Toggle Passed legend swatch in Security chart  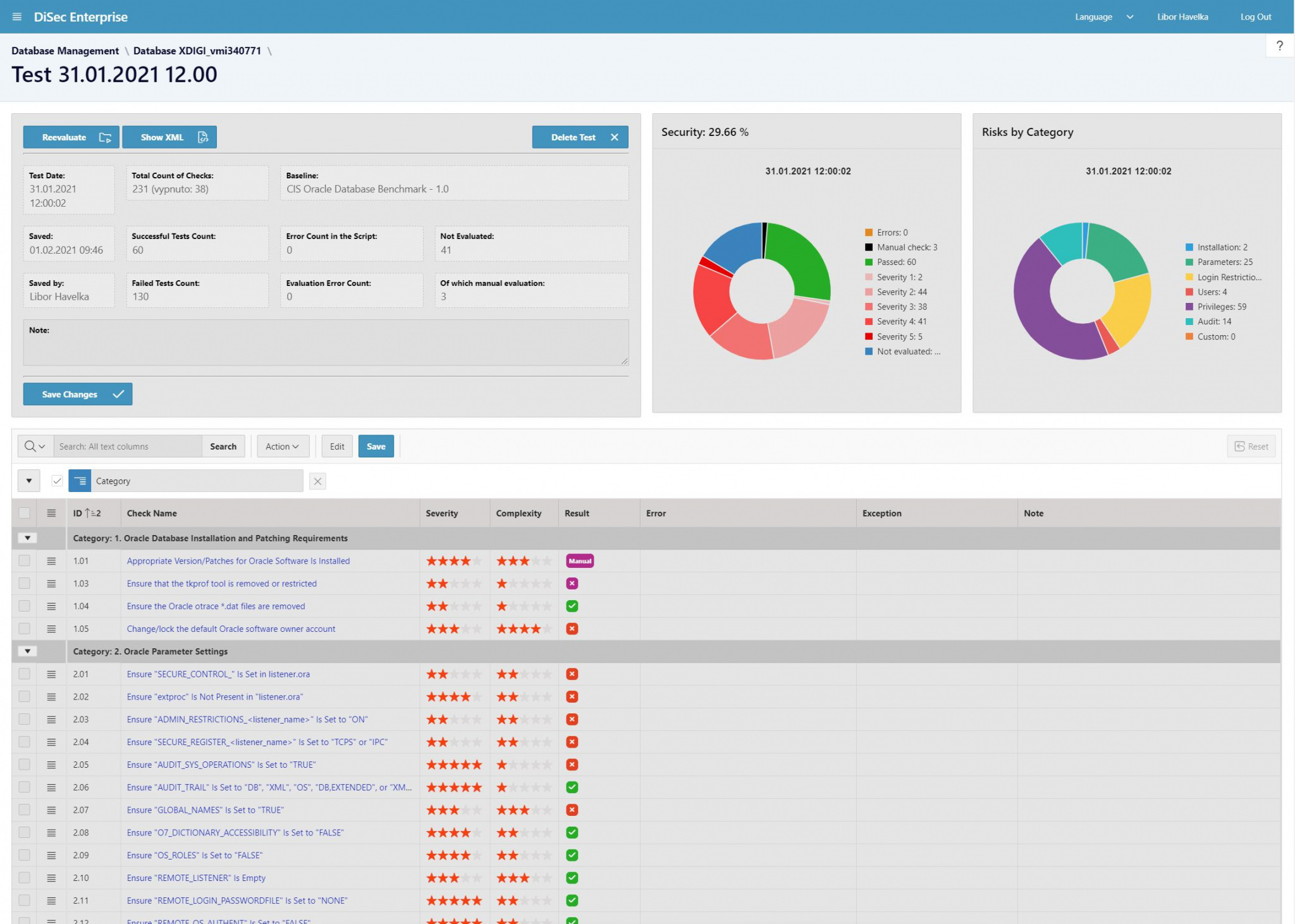coord(869,262)
